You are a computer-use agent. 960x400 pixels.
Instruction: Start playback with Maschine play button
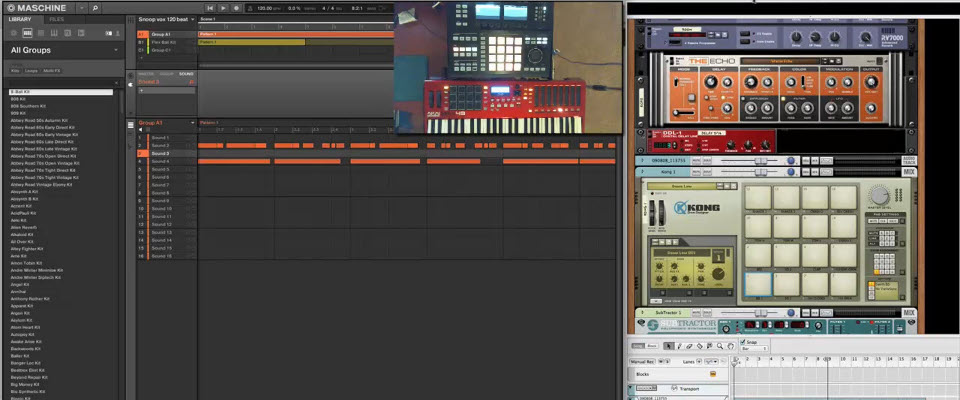point(223,8)
